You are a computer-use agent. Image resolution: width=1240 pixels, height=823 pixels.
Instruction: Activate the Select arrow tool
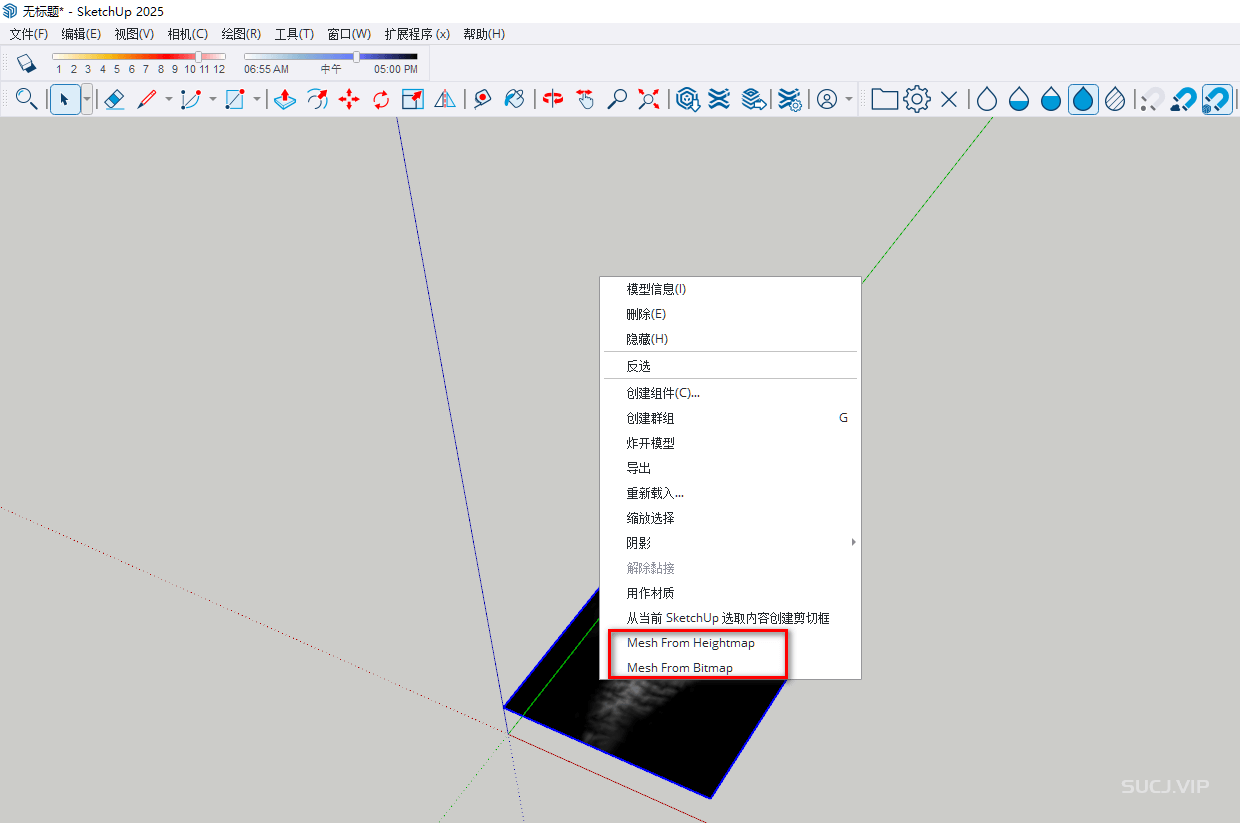point(64,99)
